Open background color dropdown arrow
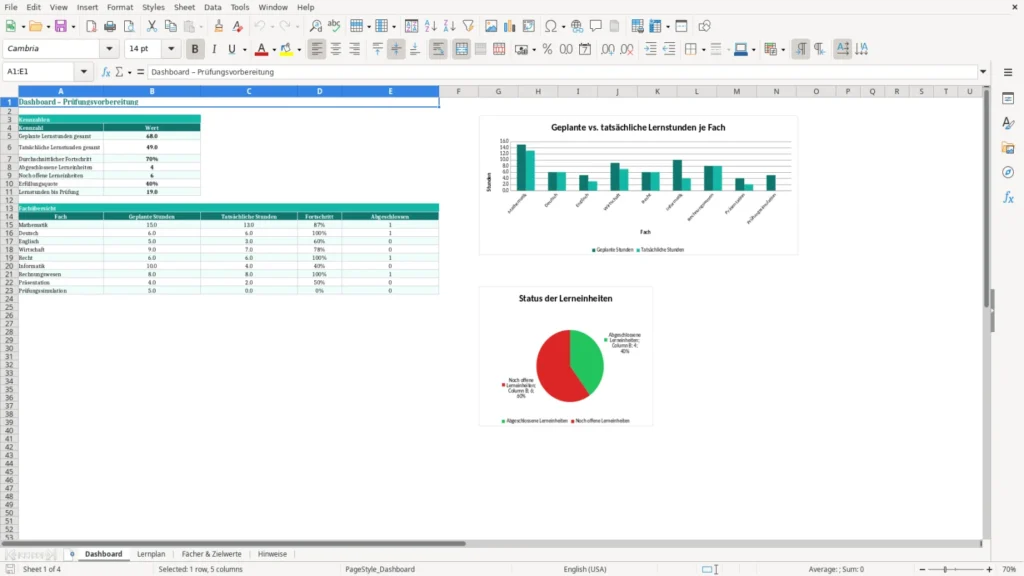Viewport: 1024px width, 576px height. click(x=299, y=49)
